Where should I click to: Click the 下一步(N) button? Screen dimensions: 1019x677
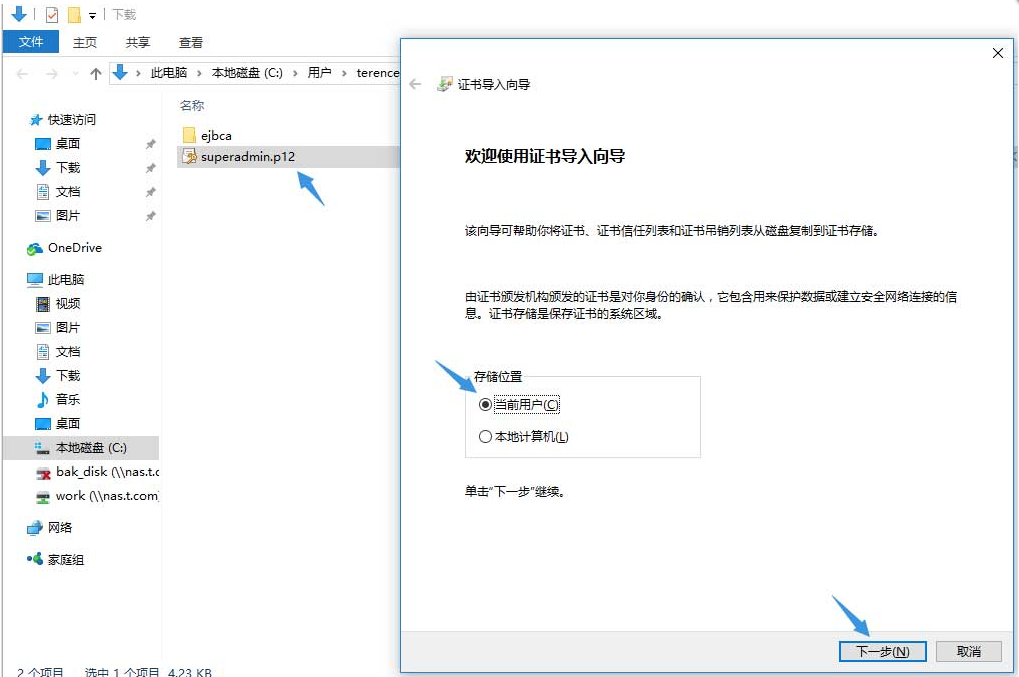point(882,651)
